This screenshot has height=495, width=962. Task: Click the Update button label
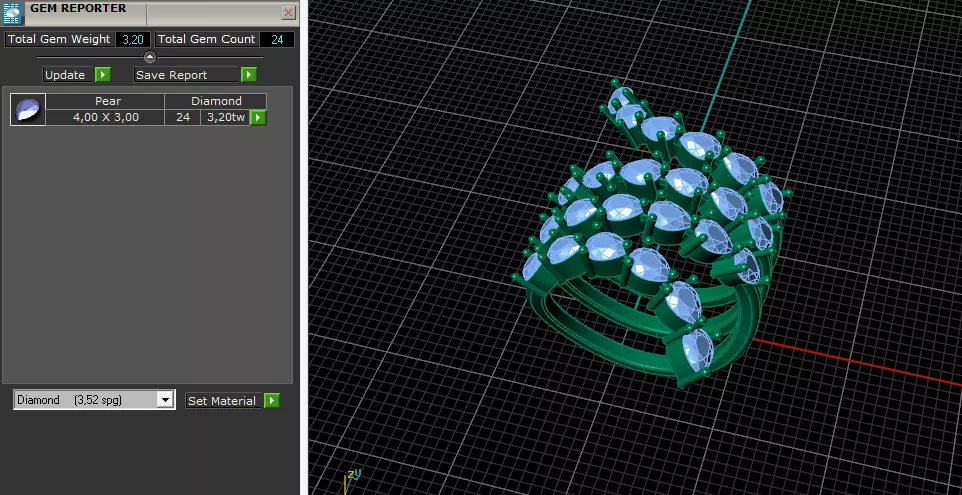coord(67,75)
